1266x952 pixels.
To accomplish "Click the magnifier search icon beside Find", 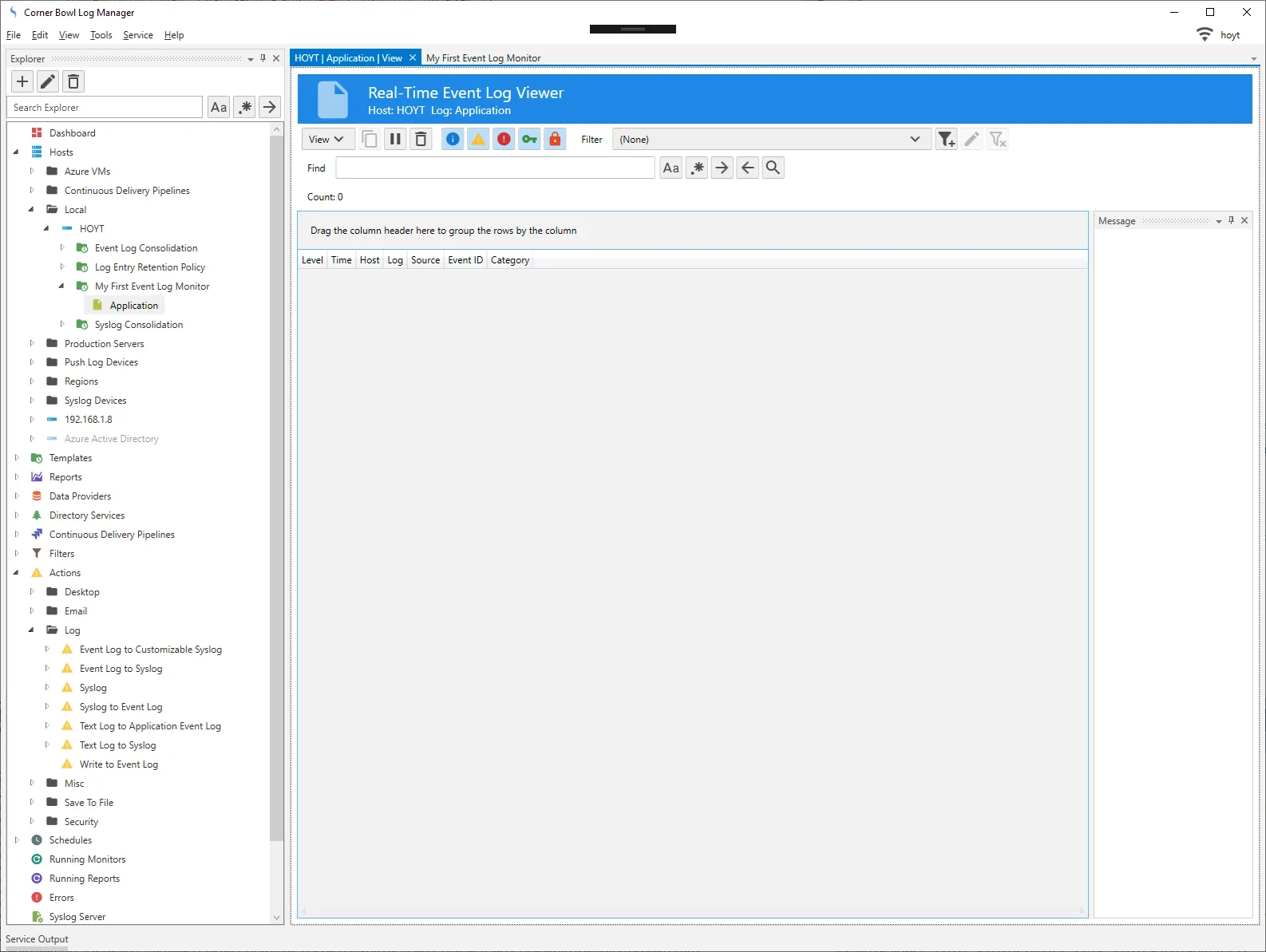I will coord(773,168).
